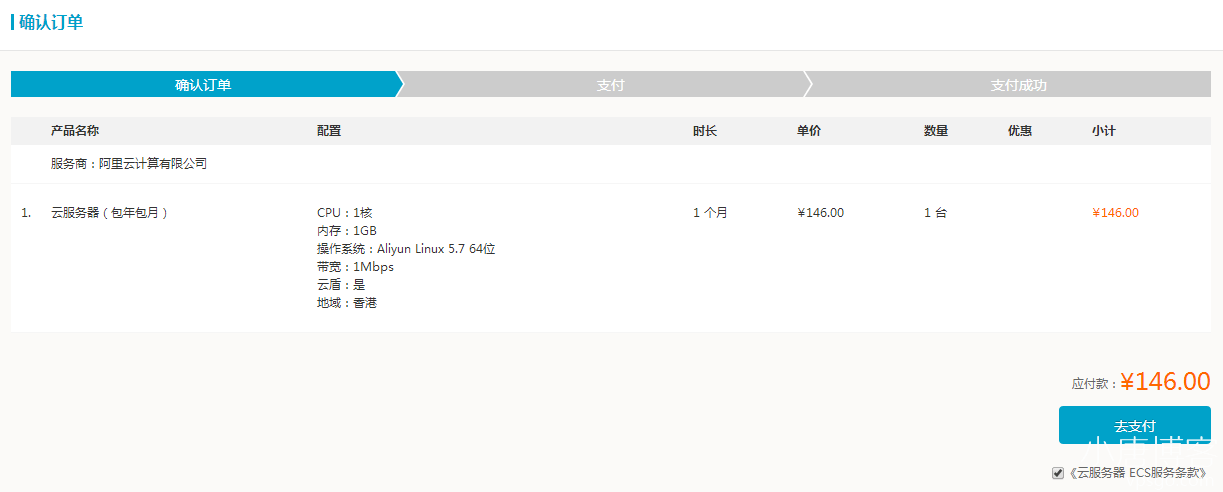1223x492 pixels.
Task: Select the 确认订单 progress step
Action: click(x=203, y=85)
